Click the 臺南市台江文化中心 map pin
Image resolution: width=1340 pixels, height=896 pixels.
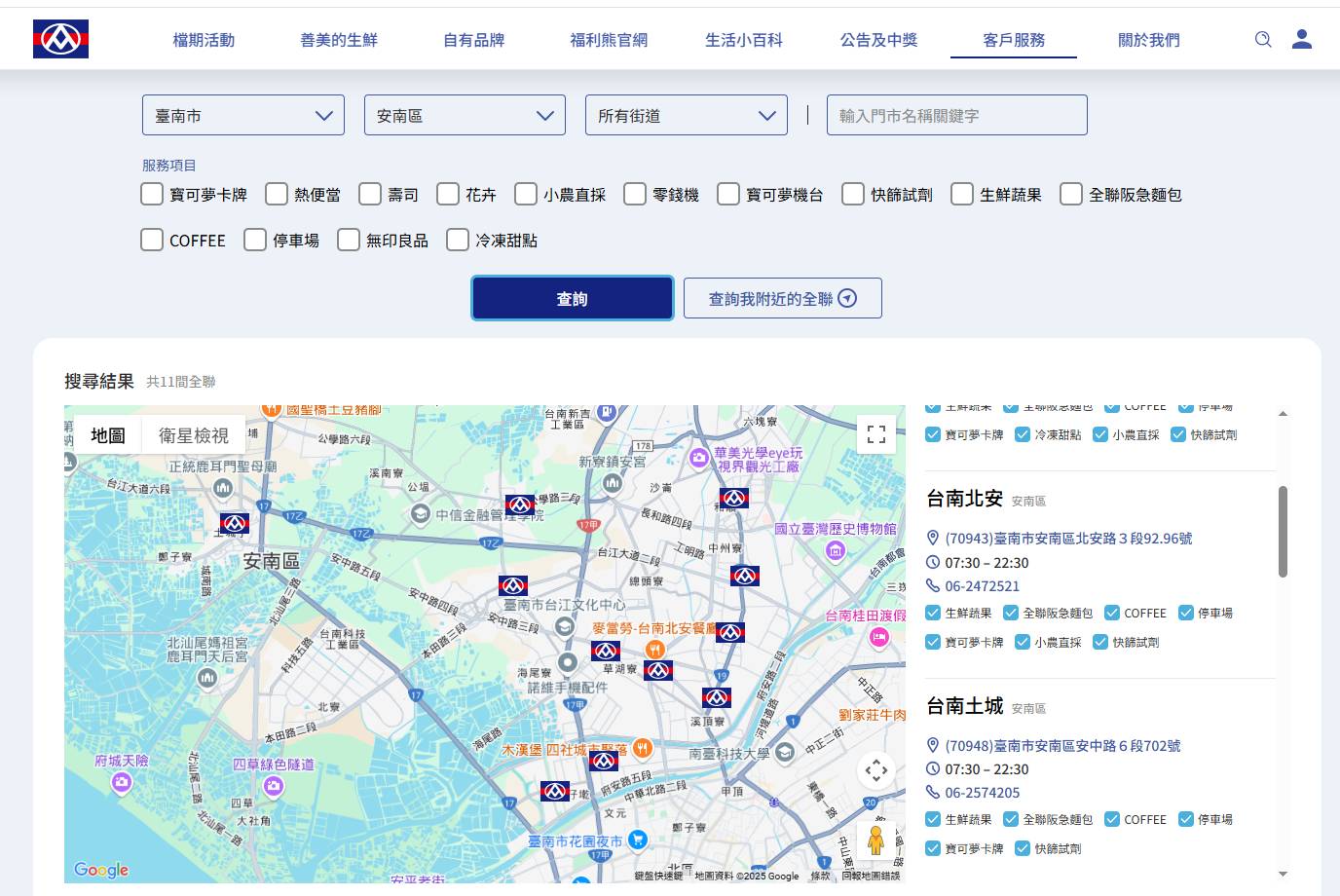coord(565,626)
